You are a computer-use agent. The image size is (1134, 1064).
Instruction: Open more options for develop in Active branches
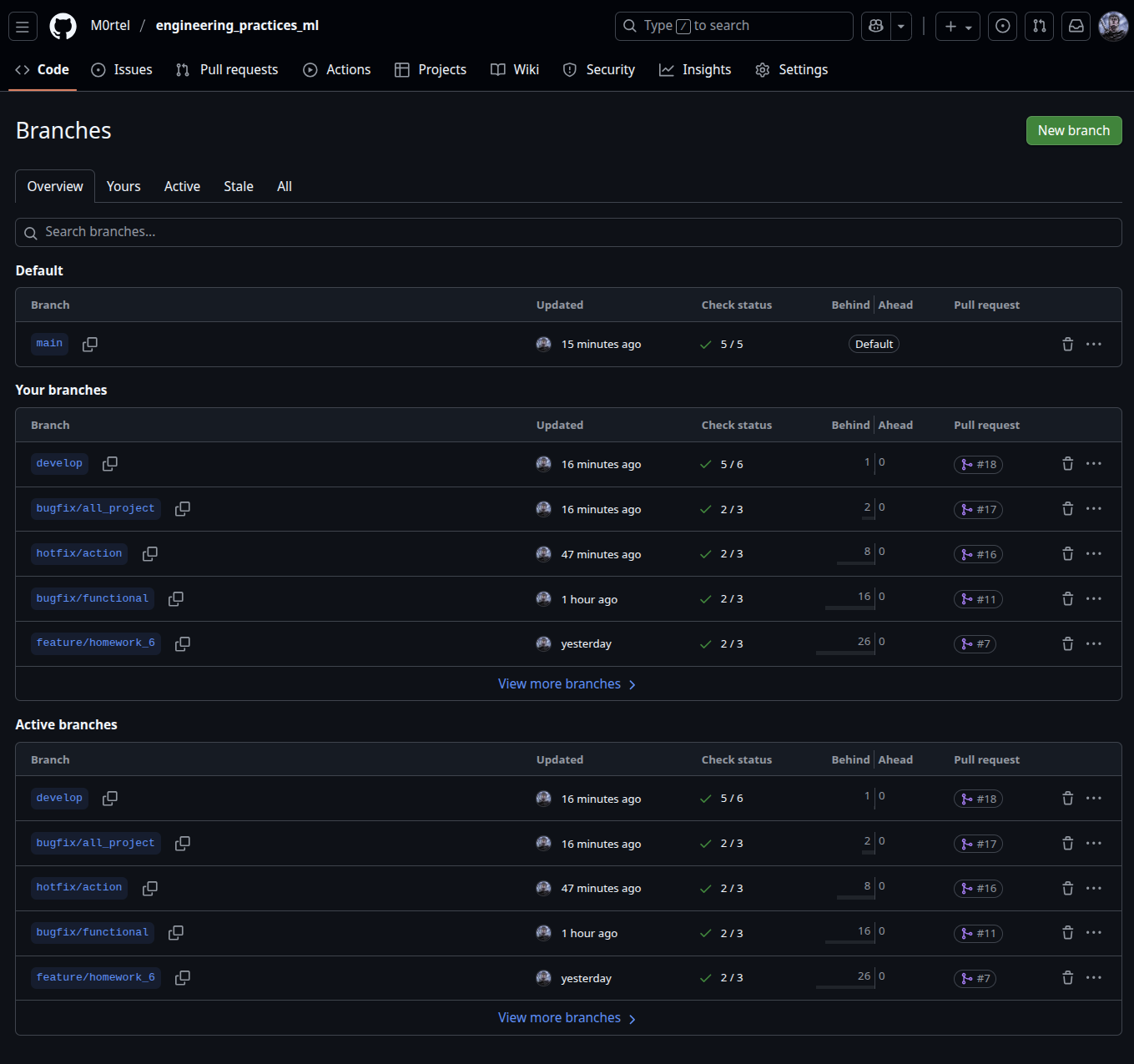coord(1094,799)
